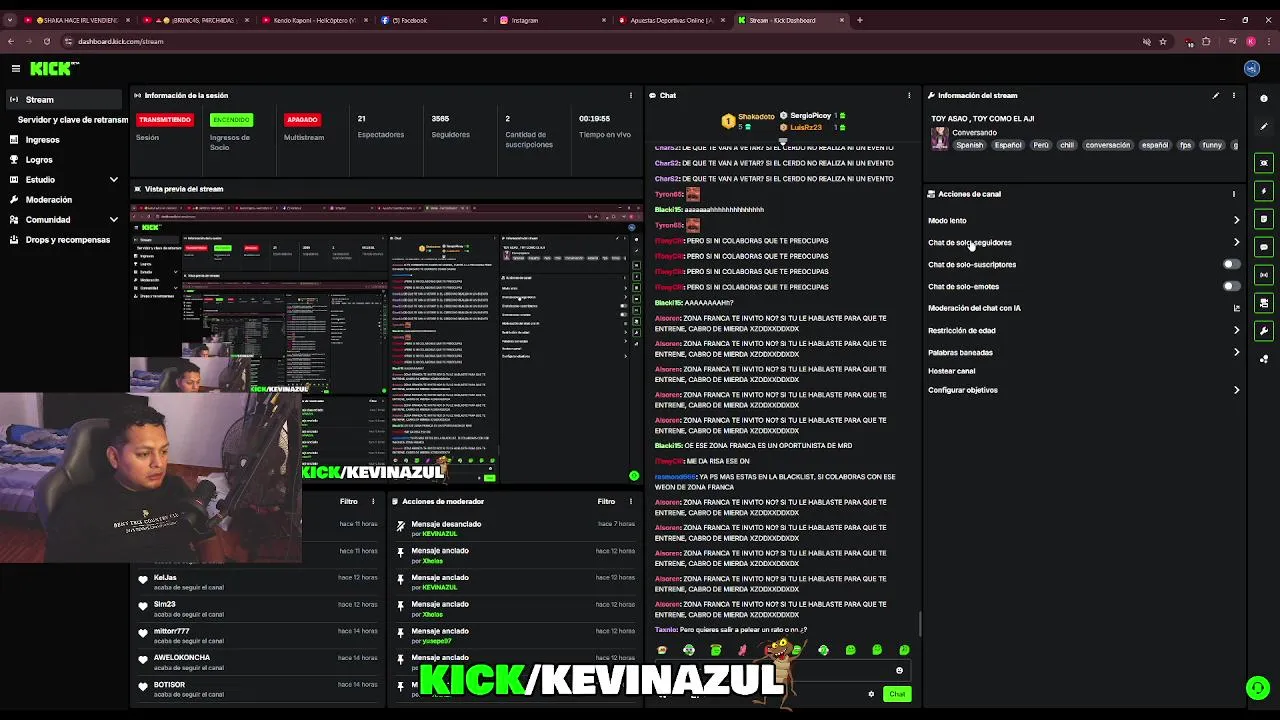Select the first toast emote above chat input
1280x720 pixels.
pyautogui.click(x=662, y=650)
